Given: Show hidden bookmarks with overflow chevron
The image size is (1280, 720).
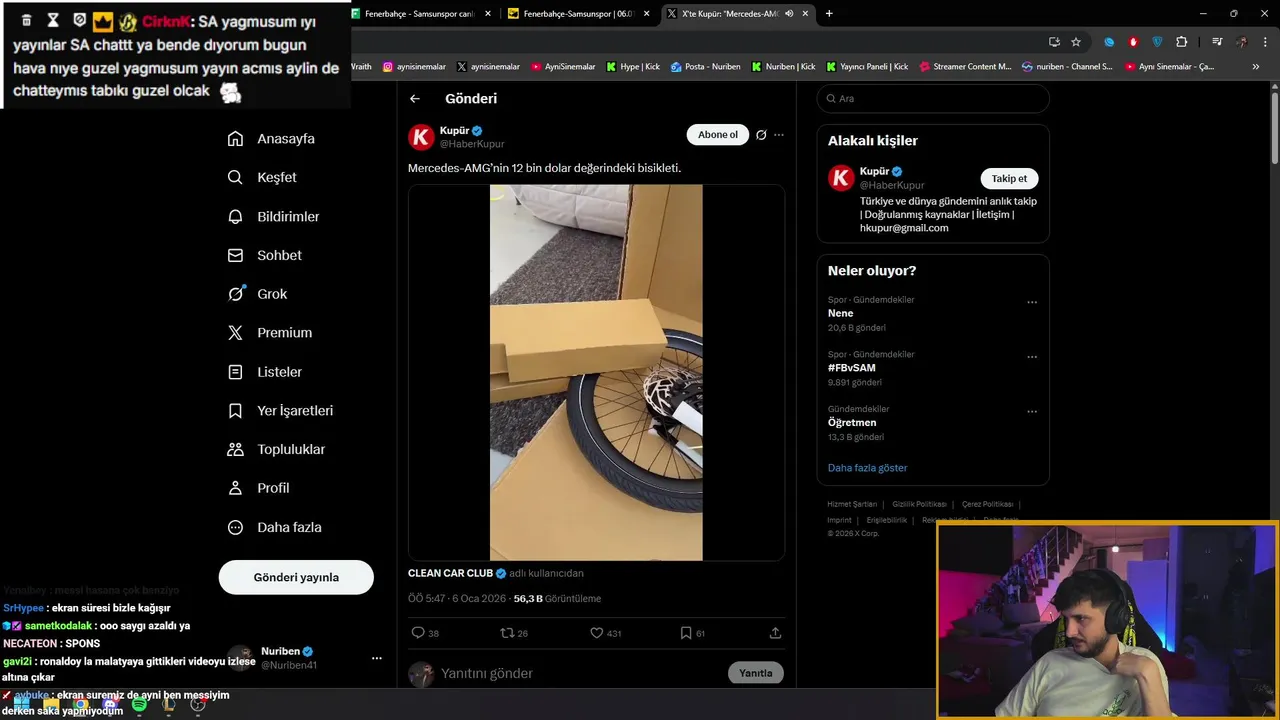Looking at the screenshot, I should (1256, 67).
